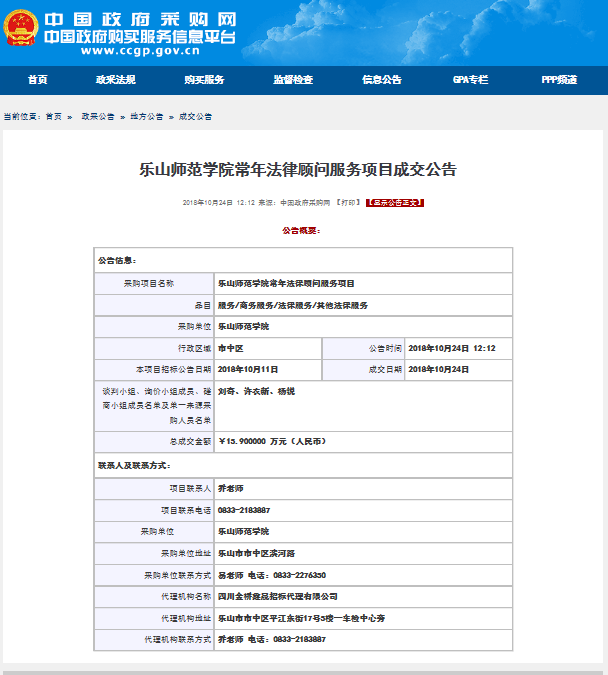The image size is (608, 675).
Task: Navigate to 地方公告 breadcrumb
Action: (147, 117)
